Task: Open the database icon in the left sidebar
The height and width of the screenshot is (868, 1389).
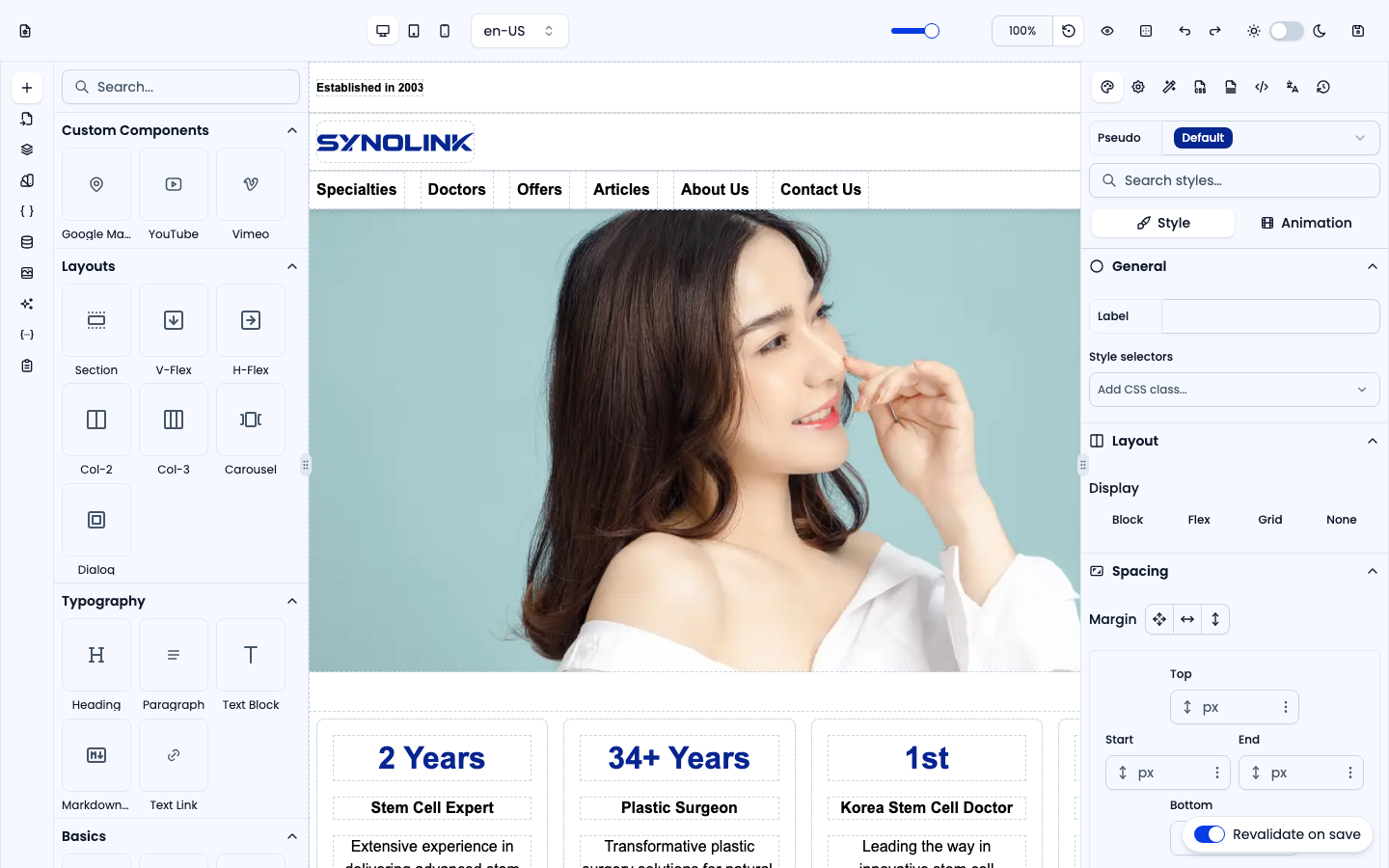Action: (27, 242)
